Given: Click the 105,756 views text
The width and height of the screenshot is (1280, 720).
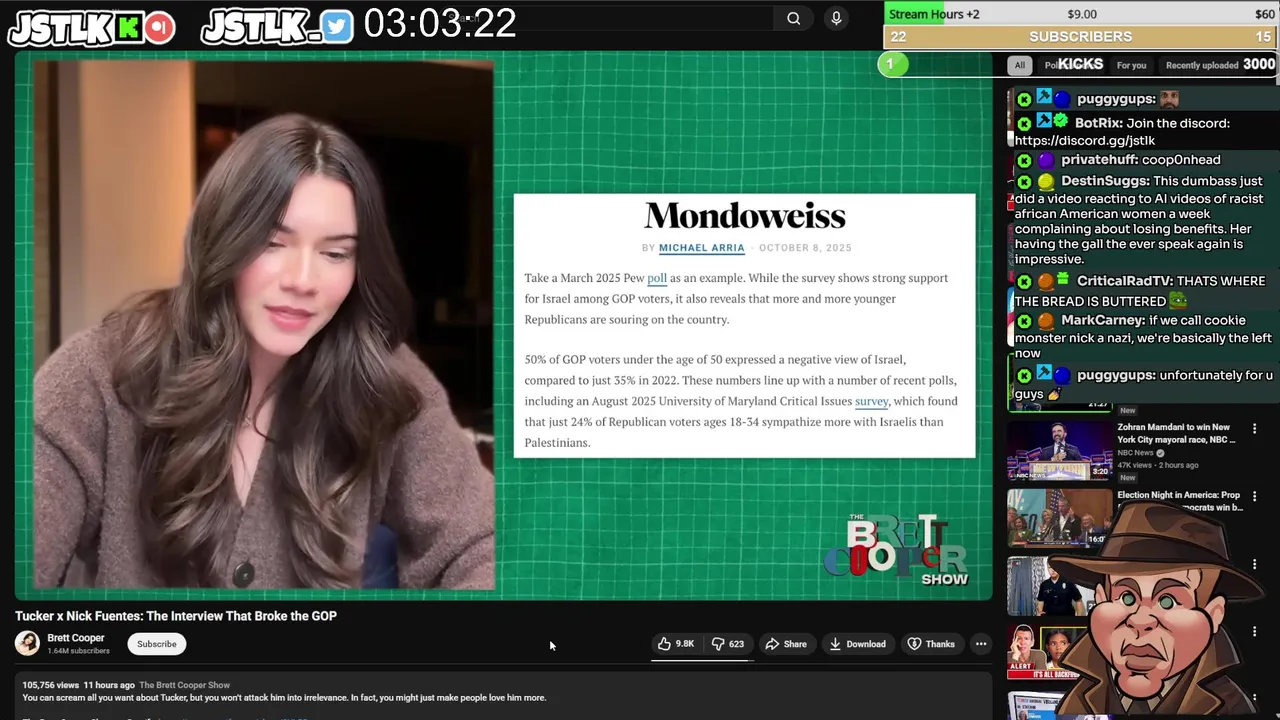Looking at the screenshot, I should [x=51, y=685].
